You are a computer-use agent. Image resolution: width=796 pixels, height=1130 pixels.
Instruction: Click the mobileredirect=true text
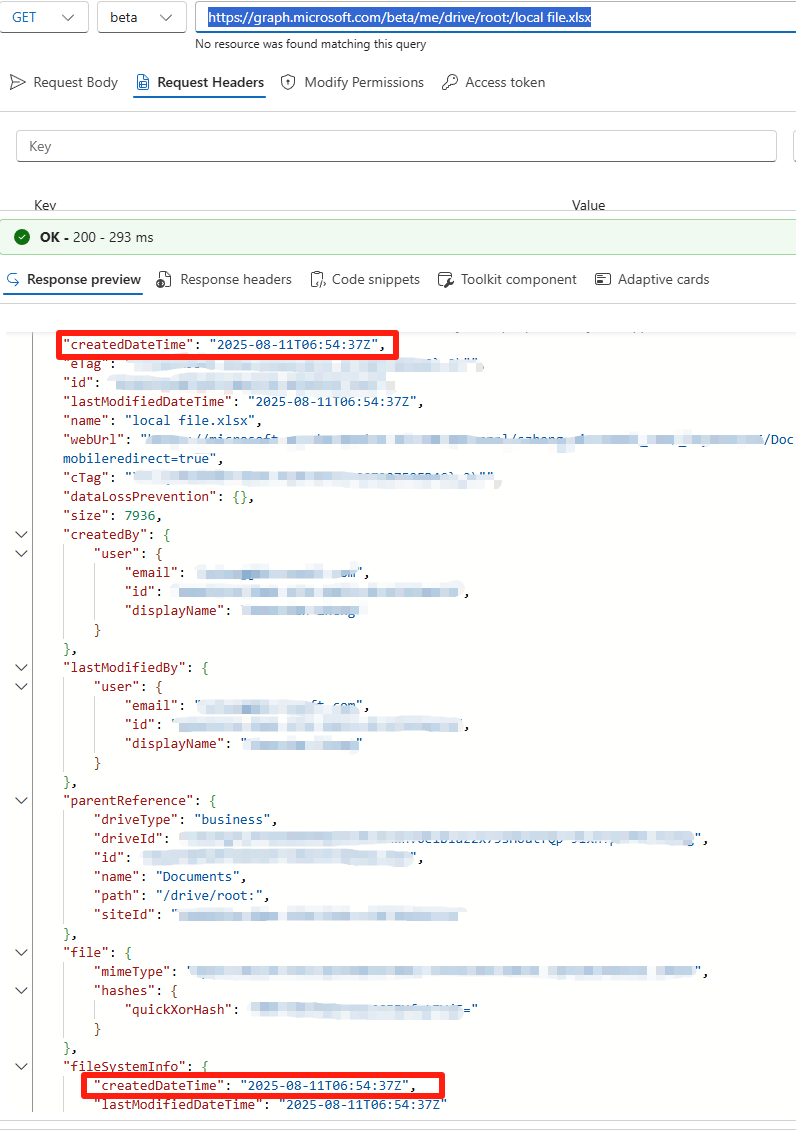tap(140, 458)
